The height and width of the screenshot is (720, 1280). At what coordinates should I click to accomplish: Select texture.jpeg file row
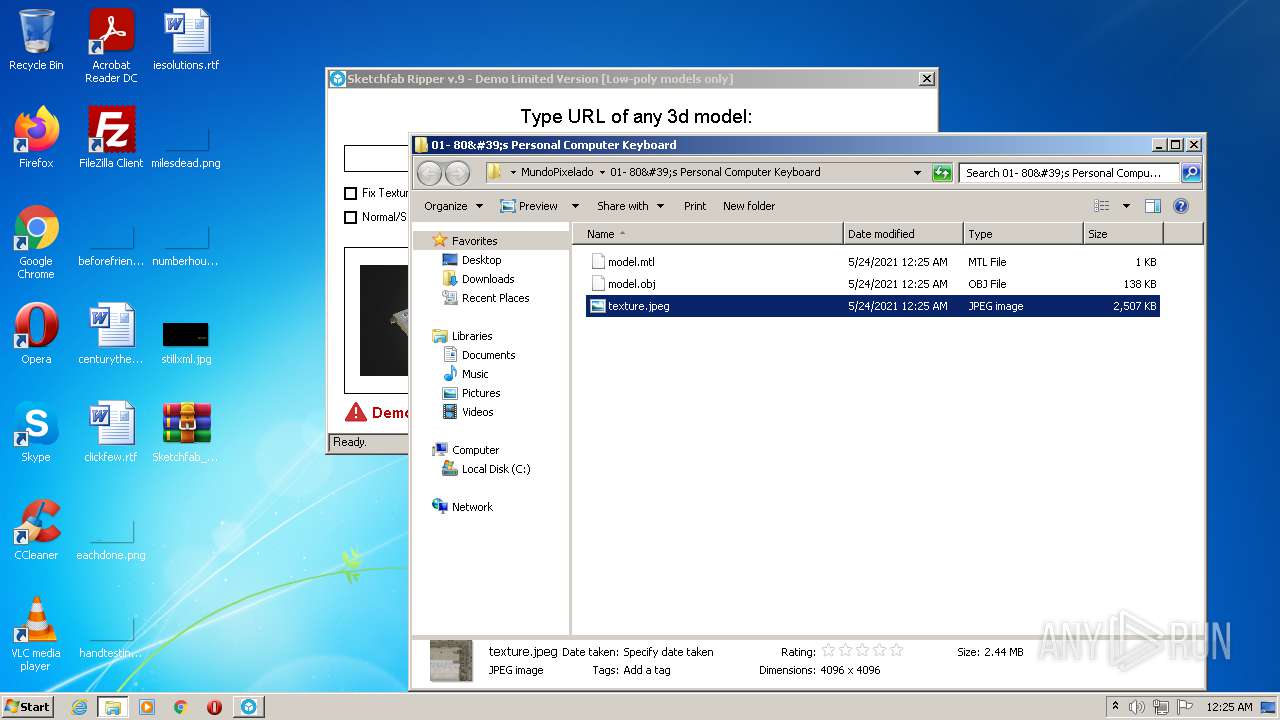[x=872, y=306]
